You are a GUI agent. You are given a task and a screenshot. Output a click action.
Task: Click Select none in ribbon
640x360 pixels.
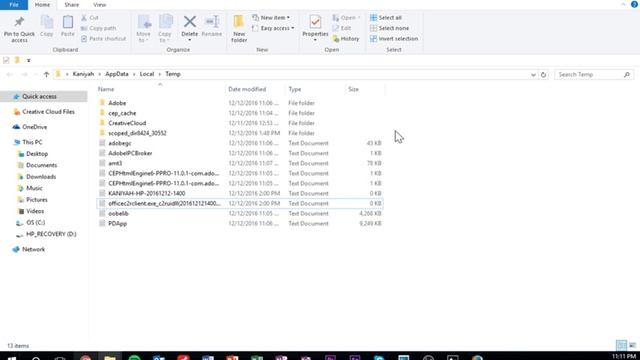click(389, 28)
